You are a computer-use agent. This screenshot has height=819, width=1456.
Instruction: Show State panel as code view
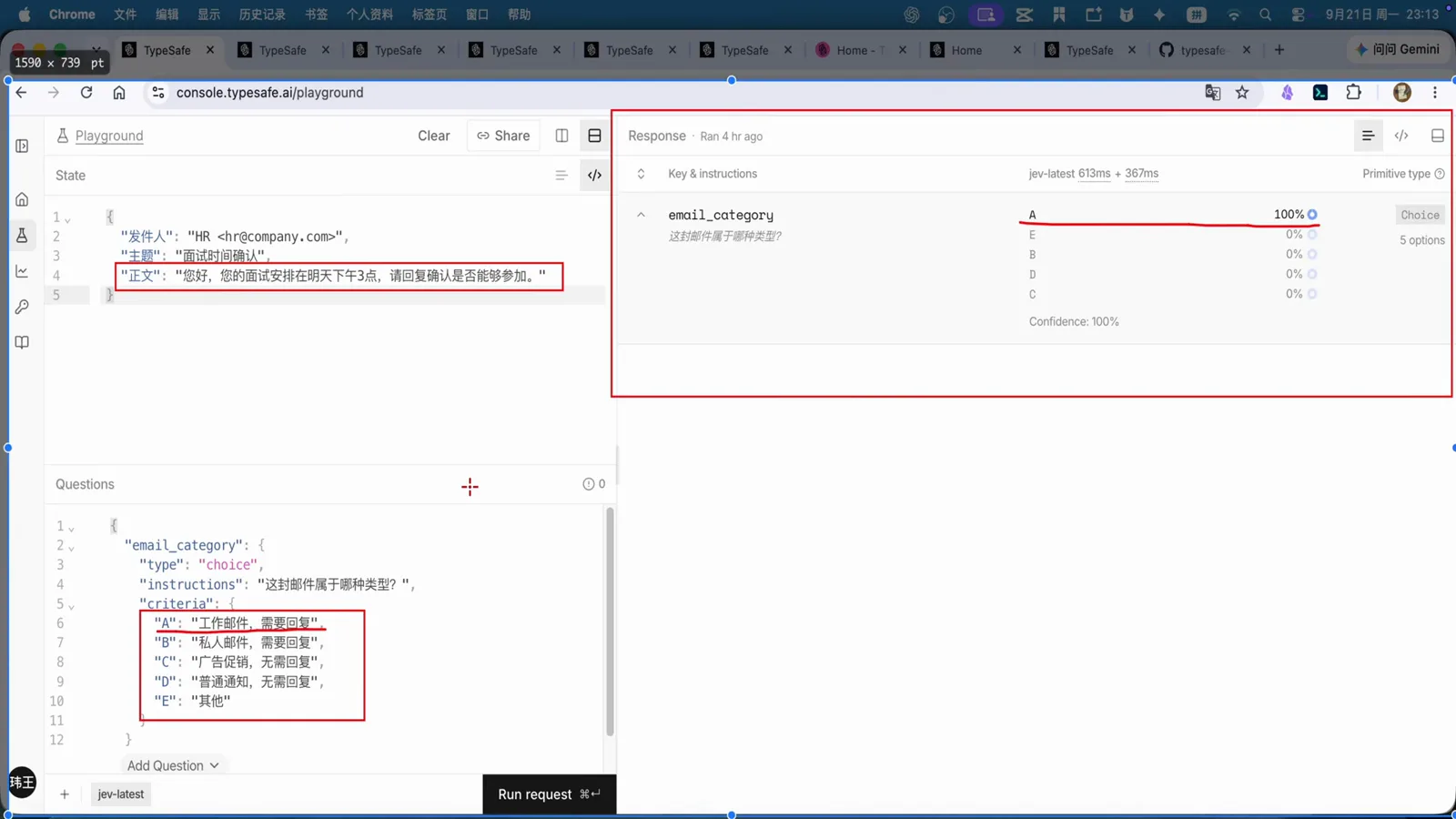pos(594,176)
